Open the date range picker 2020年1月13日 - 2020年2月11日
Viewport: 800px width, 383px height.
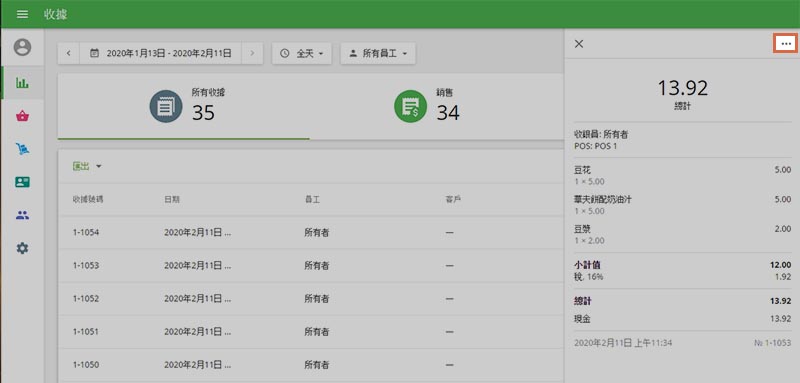tap(160, 53)
